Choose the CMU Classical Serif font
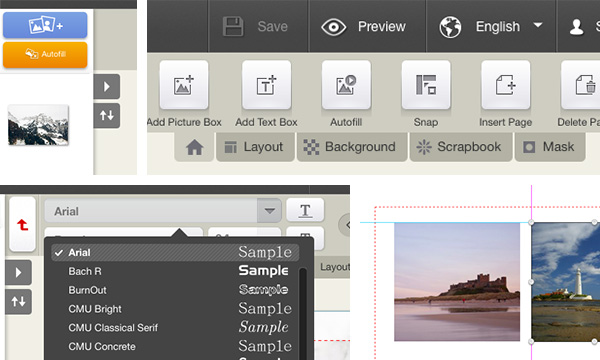Image resolution: width=600 pixels, height=360 pixels. (175, 327)
